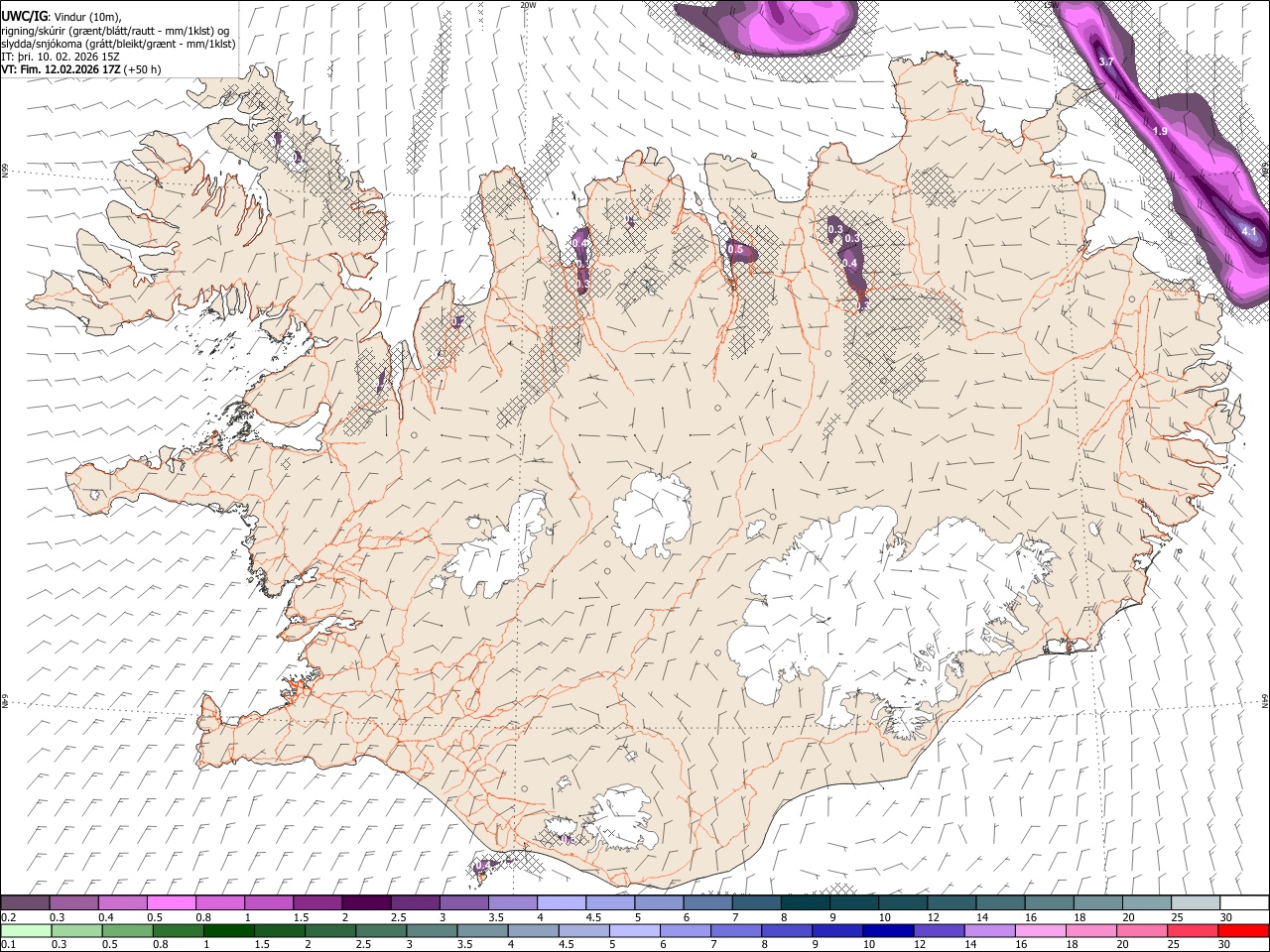
Task: Select the dark green lower swatch starting at 1
Action: point(229,930)
